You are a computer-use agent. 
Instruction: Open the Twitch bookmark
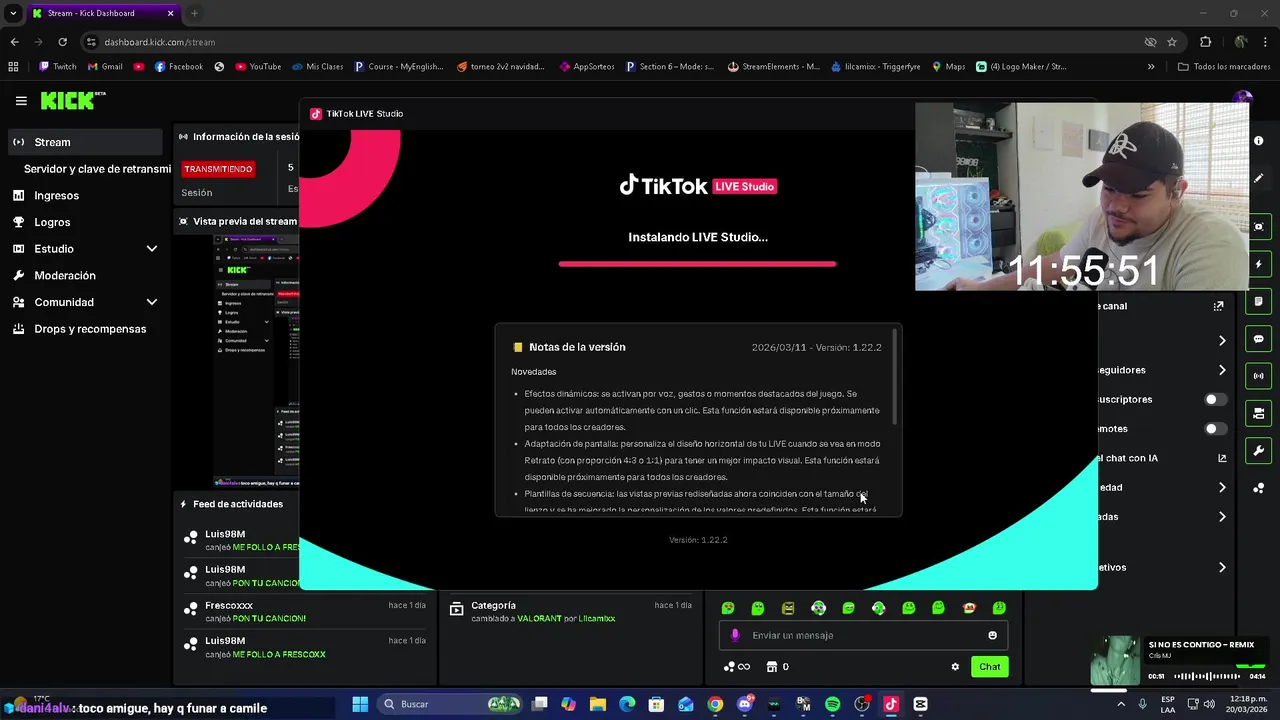click(x=57, y=67)
